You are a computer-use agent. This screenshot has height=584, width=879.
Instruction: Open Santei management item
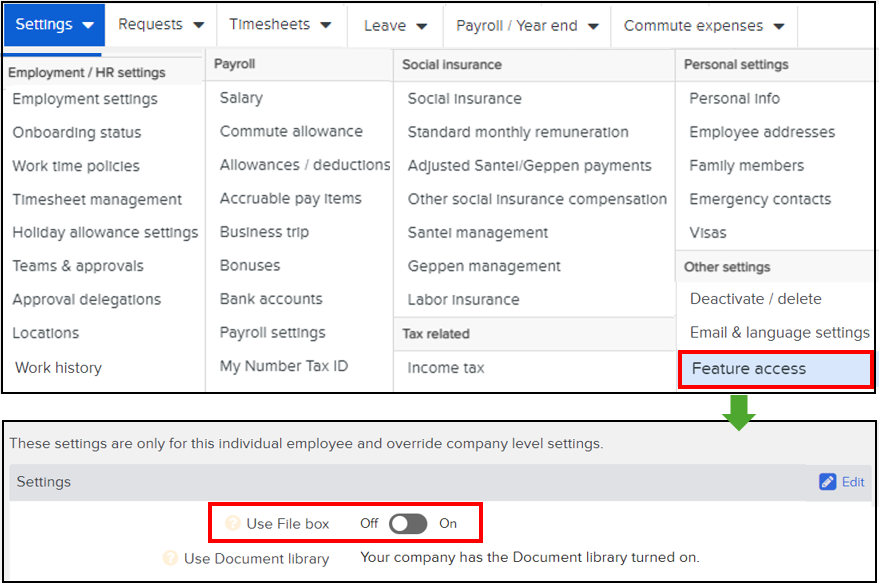(x=477, y=233)
